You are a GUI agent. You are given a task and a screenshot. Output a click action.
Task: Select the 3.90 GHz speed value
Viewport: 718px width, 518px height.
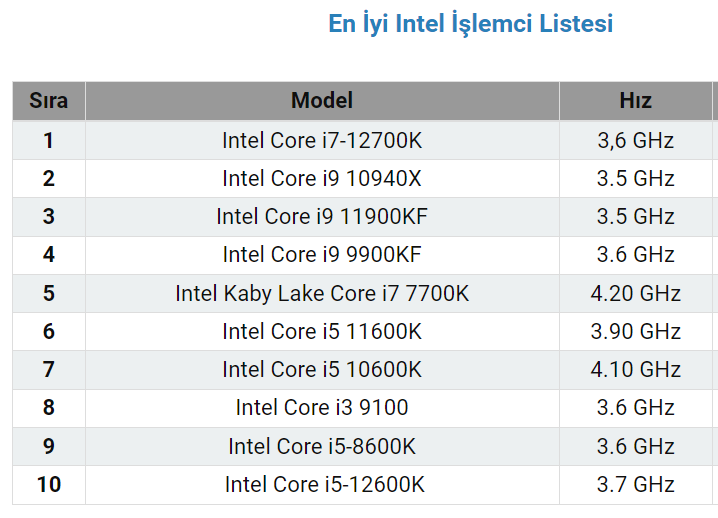point(636,332)
